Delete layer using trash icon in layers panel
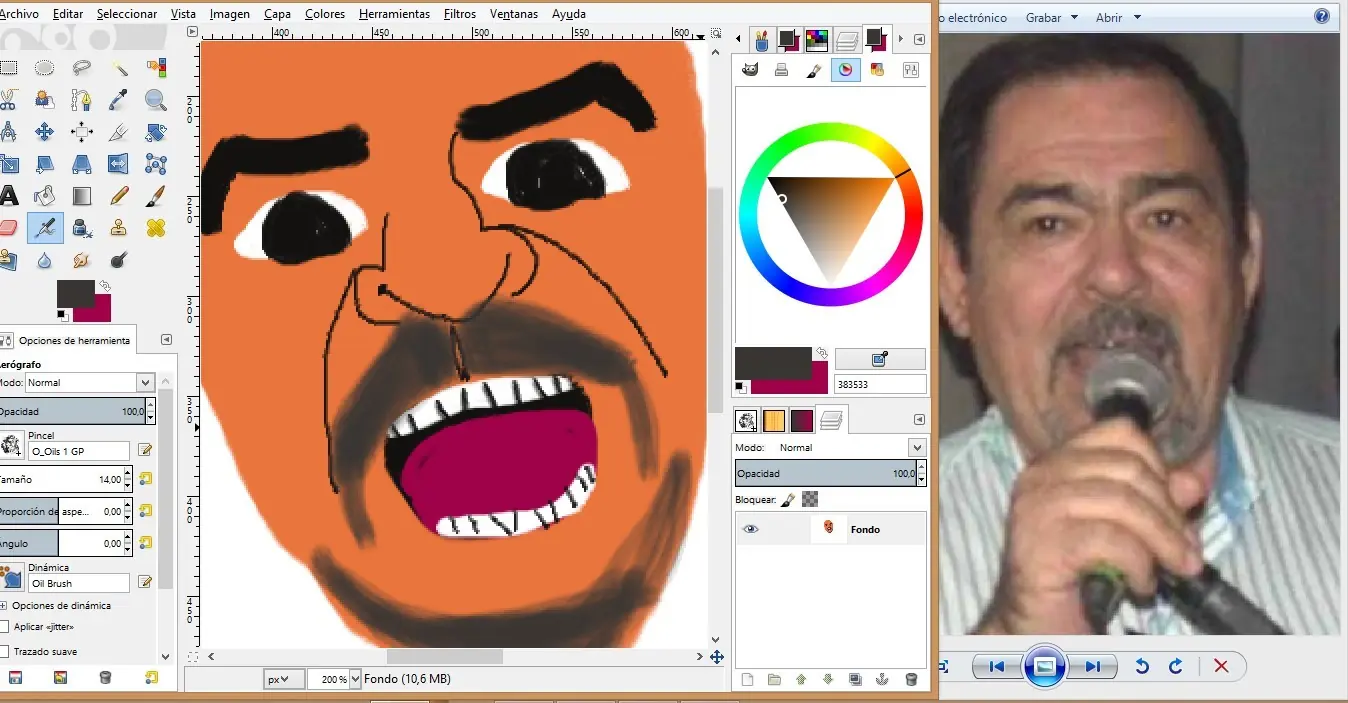This screenshot has height=703, width=1348. click(911, 680)
